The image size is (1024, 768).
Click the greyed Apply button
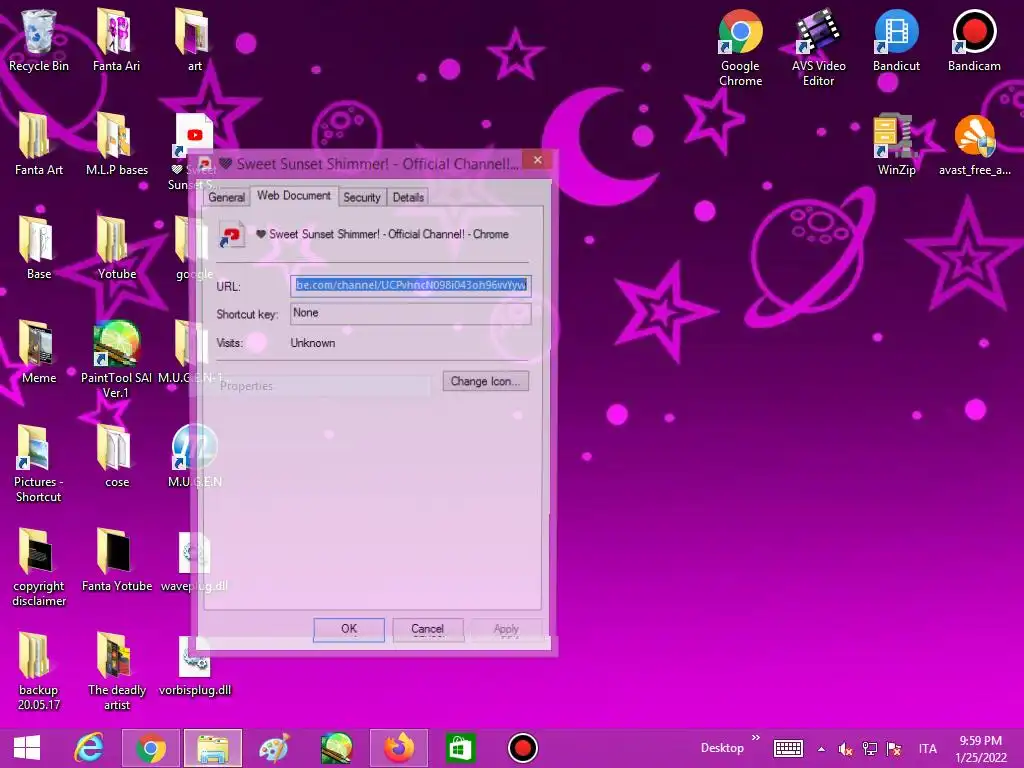tap(506, 629)
